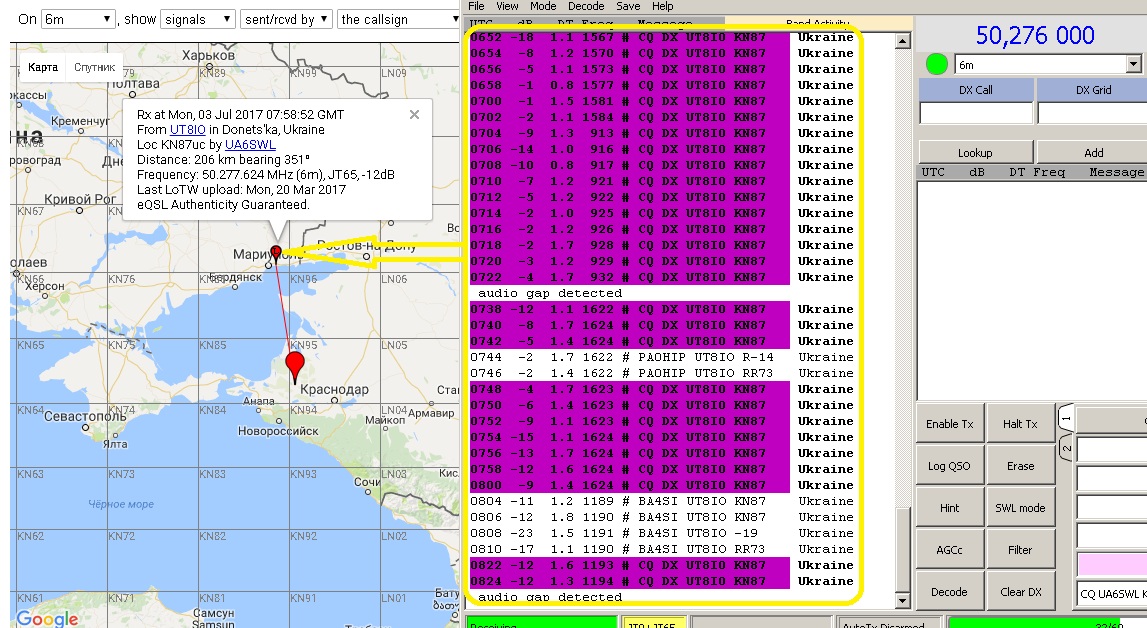Select decode row 0808 BA4SI UT8IO -19

click(662, 534)
